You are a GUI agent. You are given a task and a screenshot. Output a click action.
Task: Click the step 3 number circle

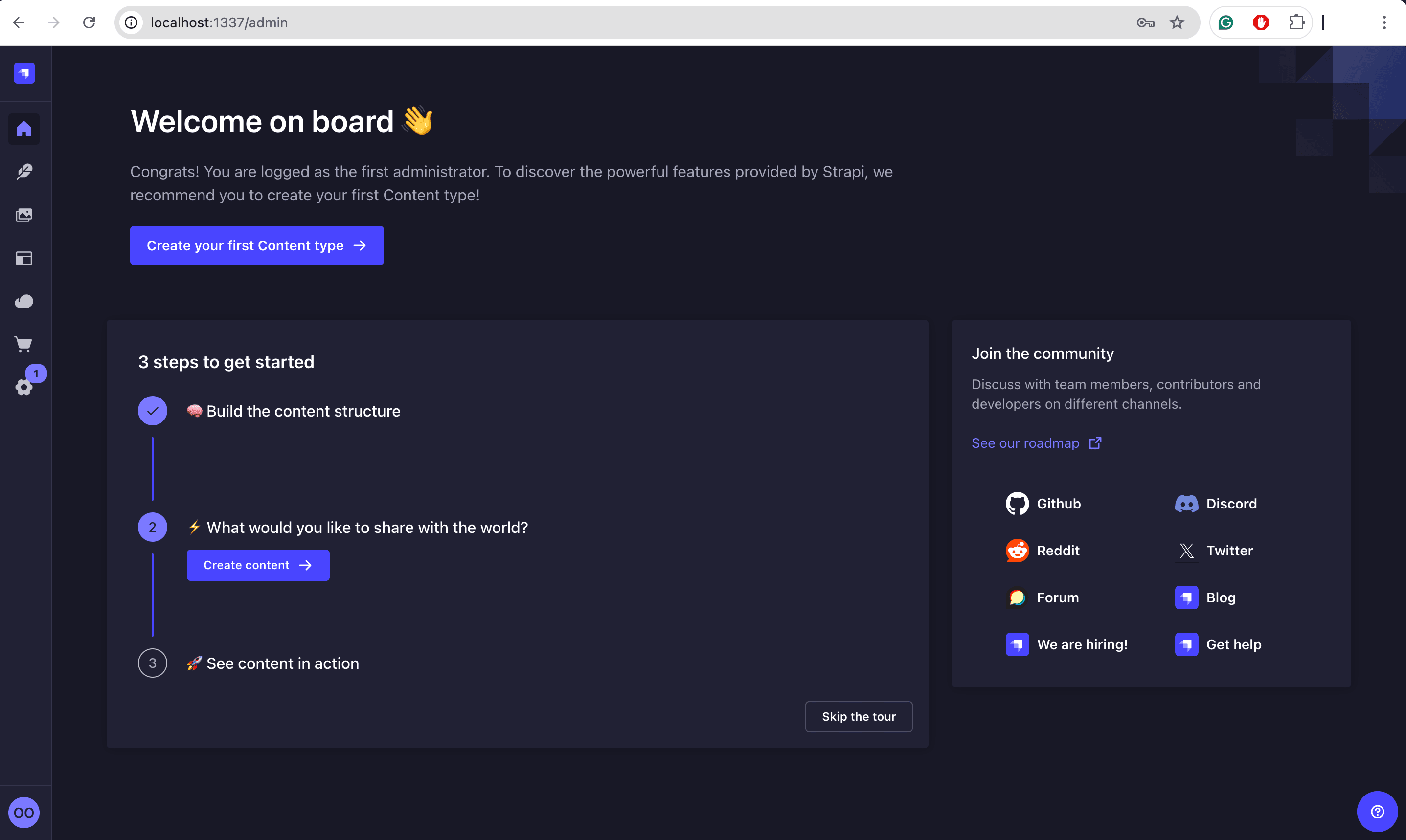coord(152,663)
